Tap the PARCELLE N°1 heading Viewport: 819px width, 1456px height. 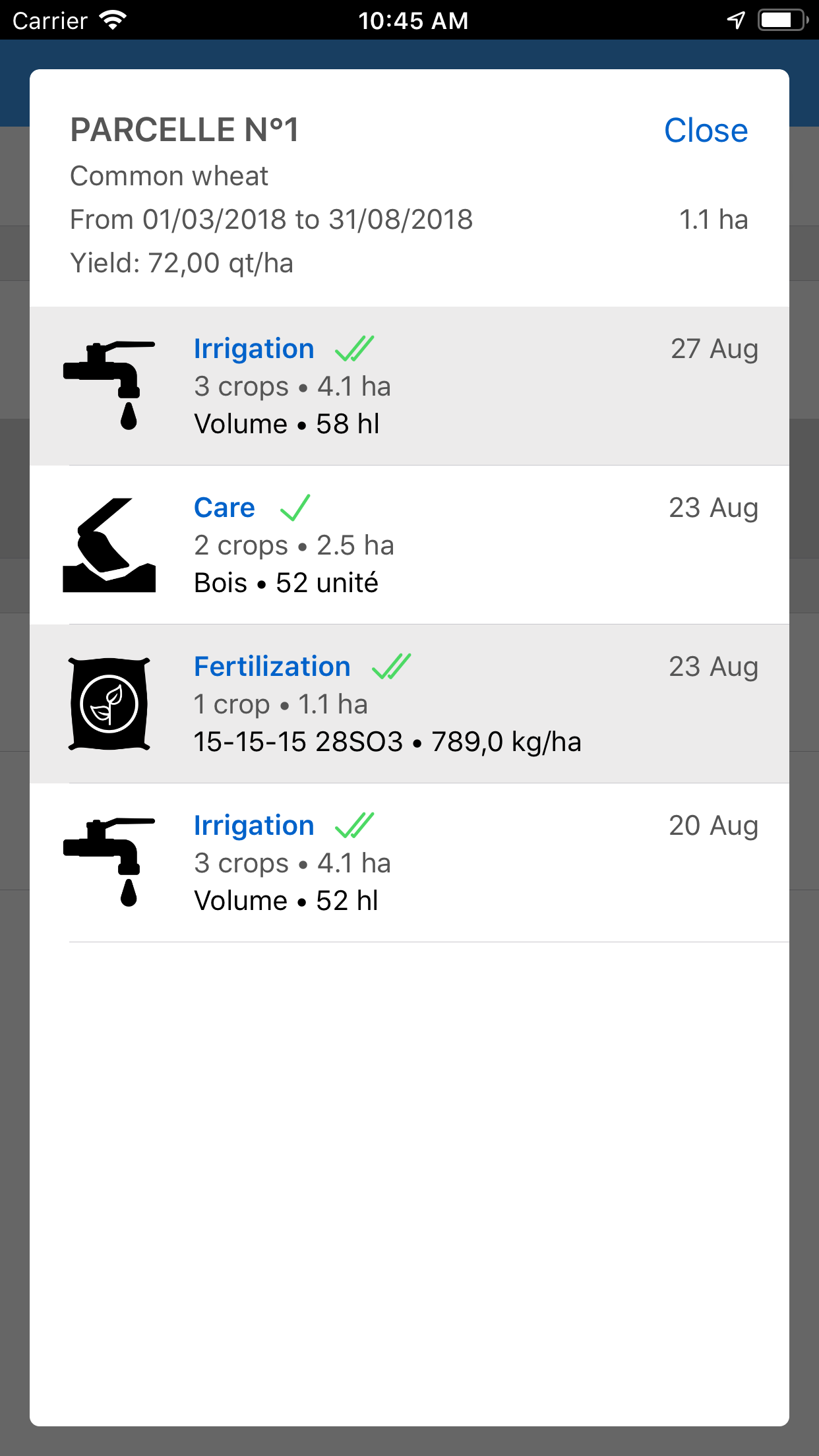[185, 130]
